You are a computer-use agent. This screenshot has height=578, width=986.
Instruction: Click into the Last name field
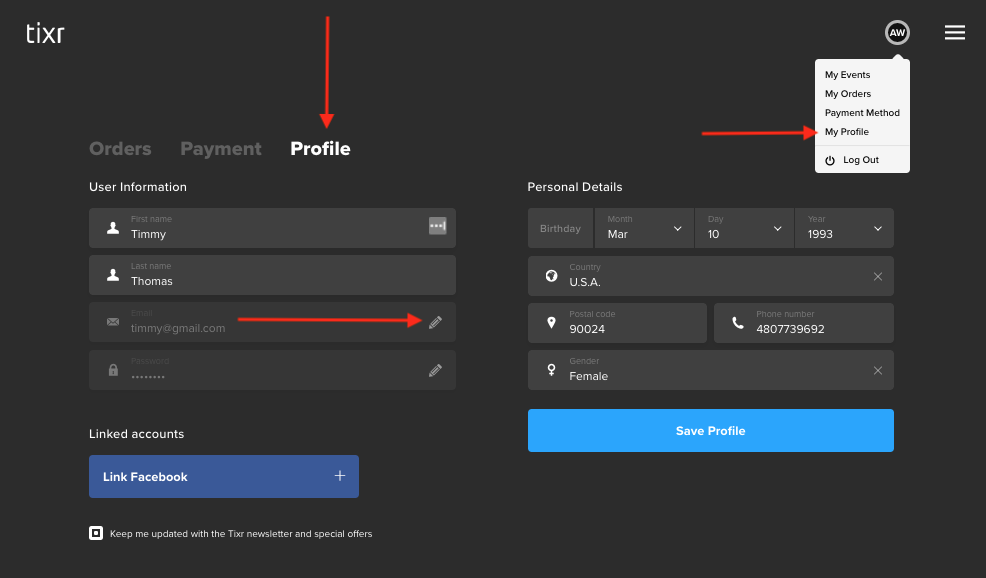[272, 275]
